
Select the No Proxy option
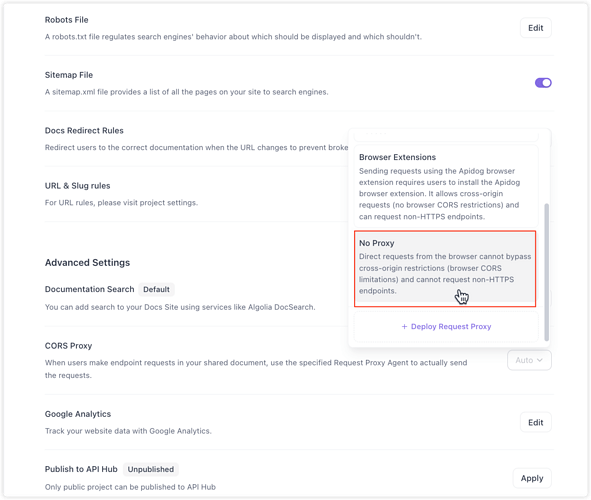click(x=445, y=269)
